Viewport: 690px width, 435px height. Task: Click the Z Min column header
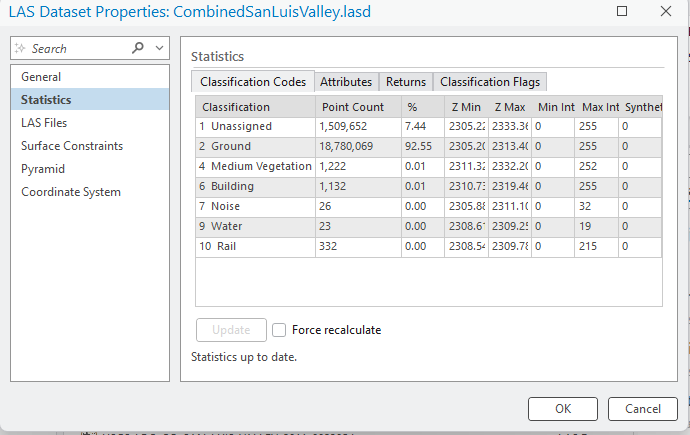tap(466, 107)
